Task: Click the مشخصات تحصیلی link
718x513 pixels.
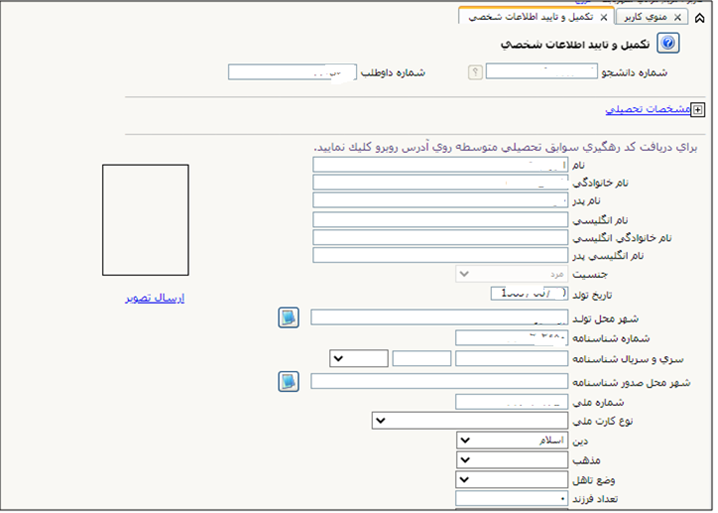Action: tap(648, 110)
